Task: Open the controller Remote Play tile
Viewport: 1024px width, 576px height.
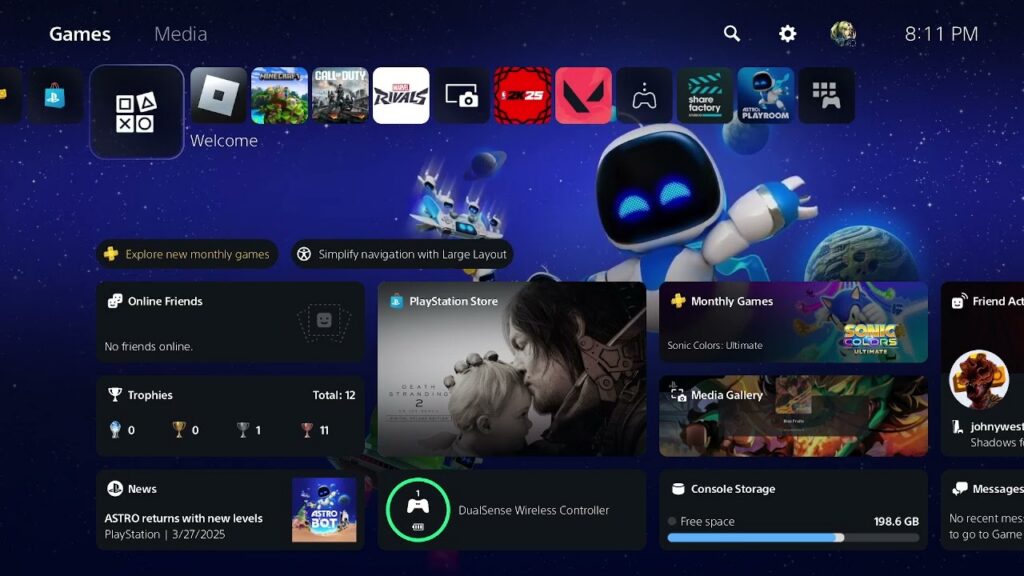Action: 644,95
